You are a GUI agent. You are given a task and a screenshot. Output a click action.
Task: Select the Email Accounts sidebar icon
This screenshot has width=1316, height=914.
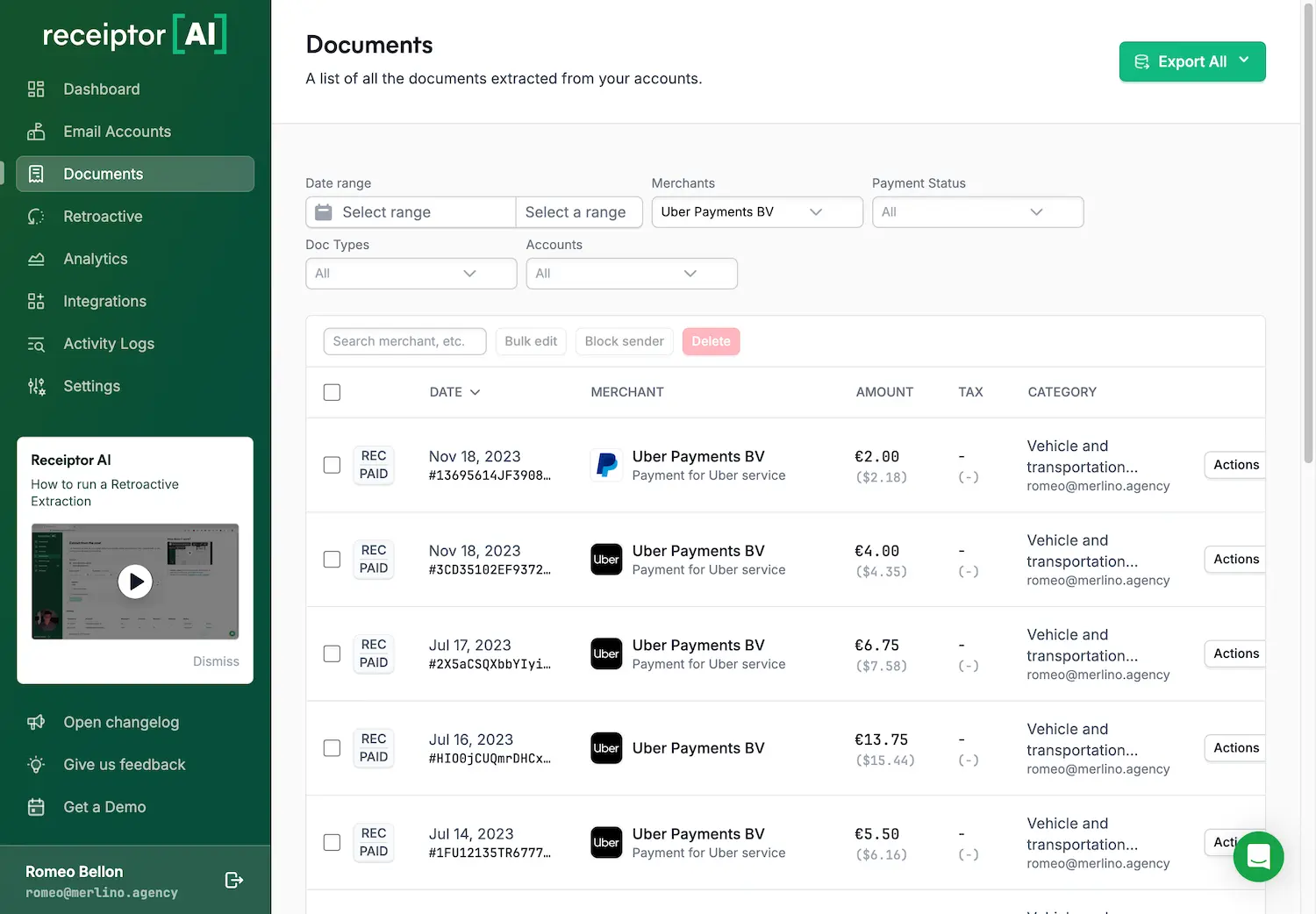click(x=36, y=131)
